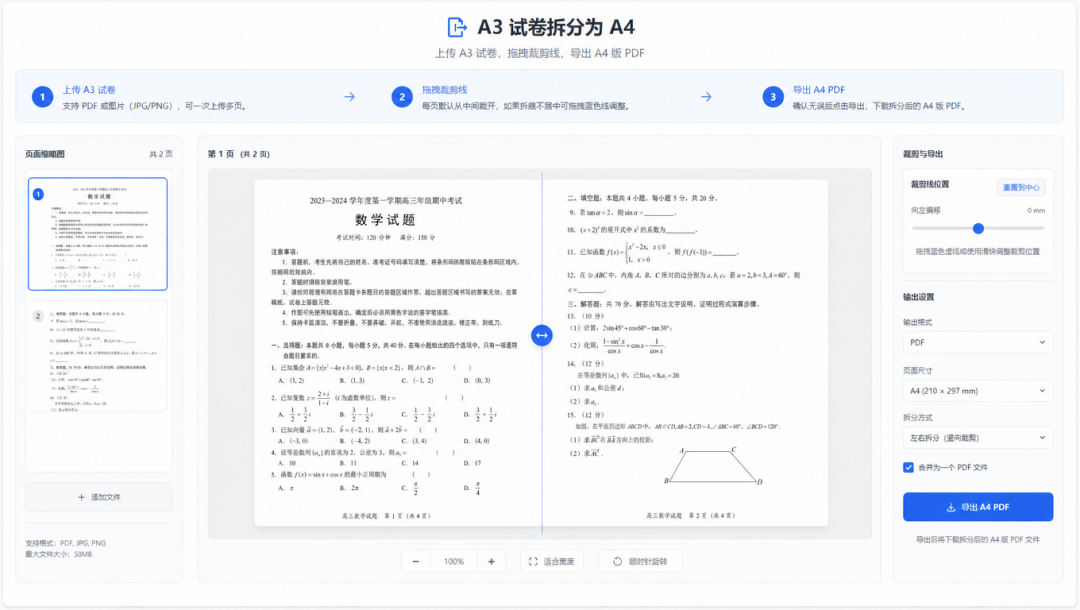This screenshot has width=1080, height=610.
Task: Click the 100% zoom value field
Action: [454, 562]
